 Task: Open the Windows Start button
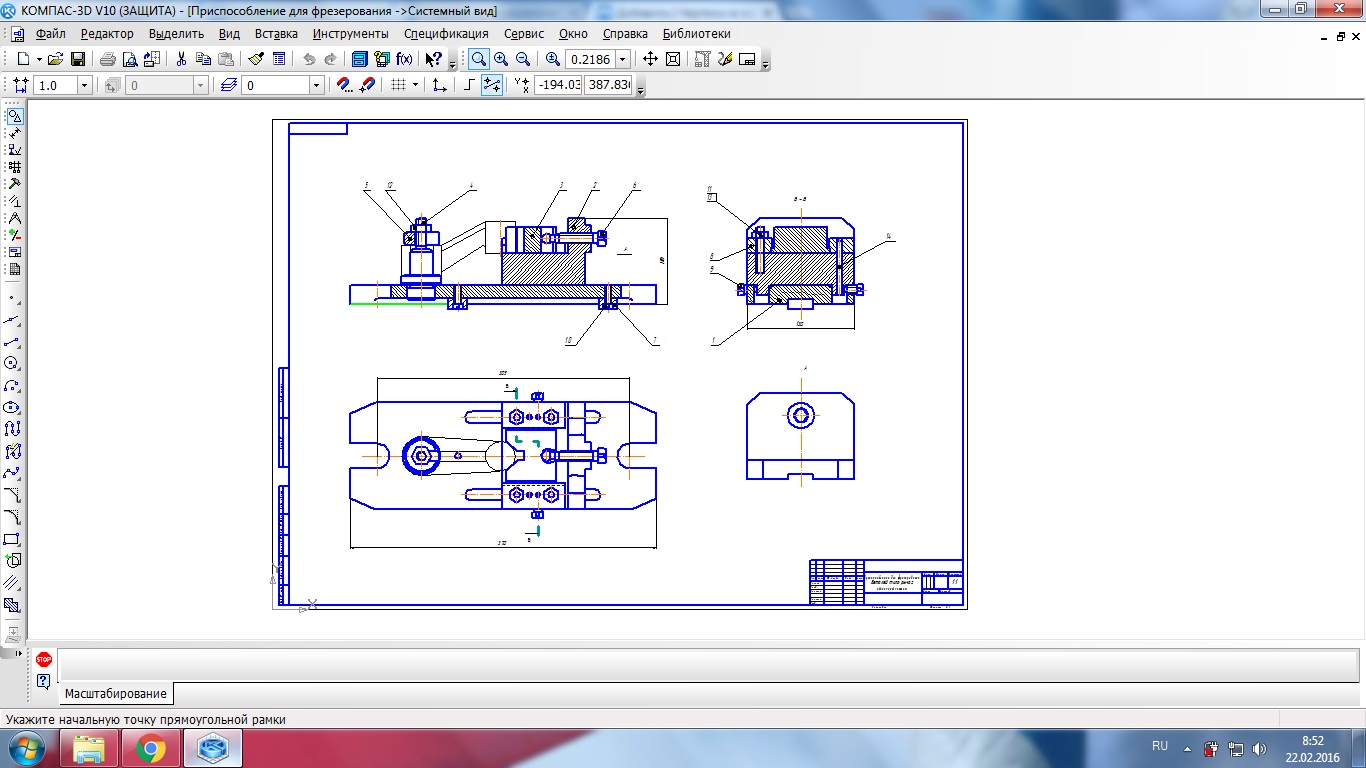point(25,747)
